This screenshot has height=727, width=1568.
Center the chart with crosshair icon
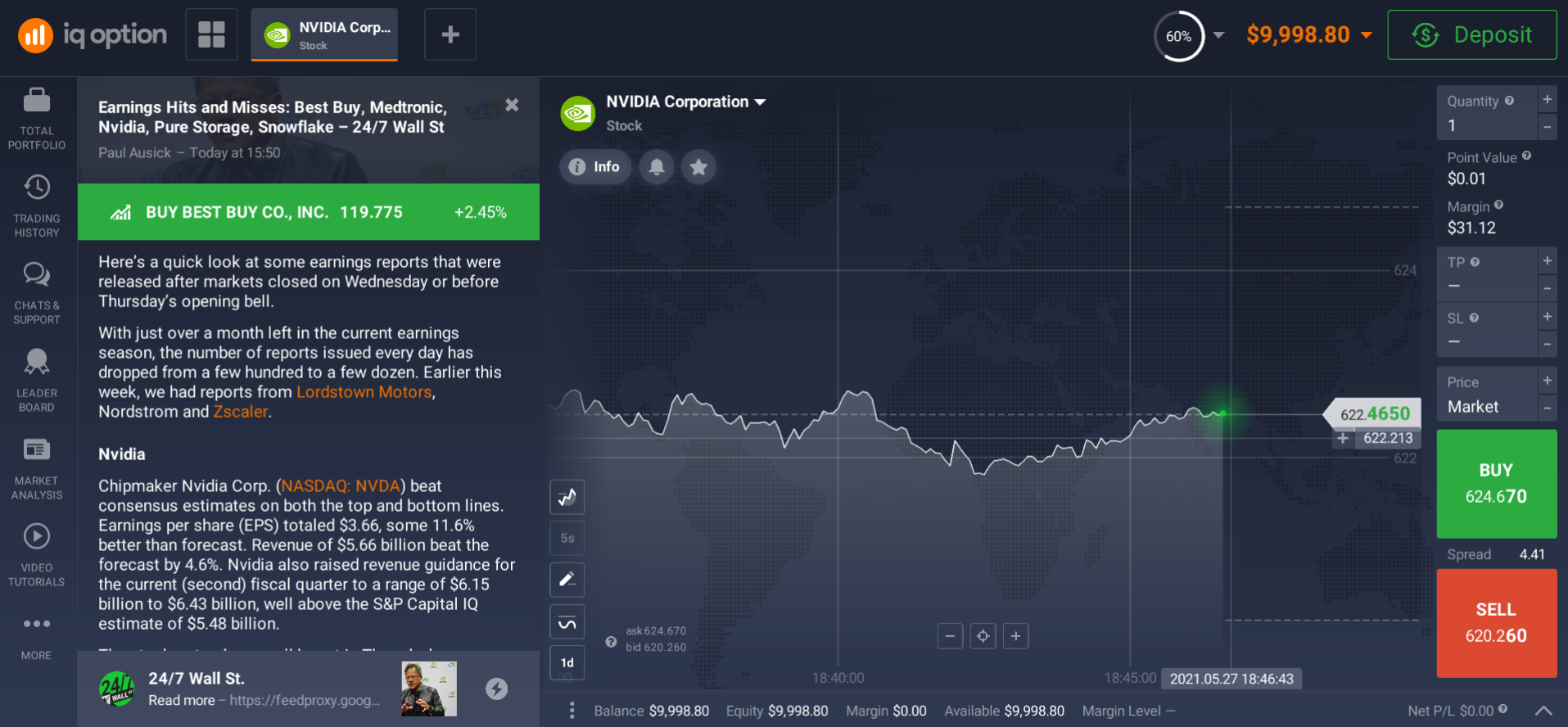[x=983, y=636]
